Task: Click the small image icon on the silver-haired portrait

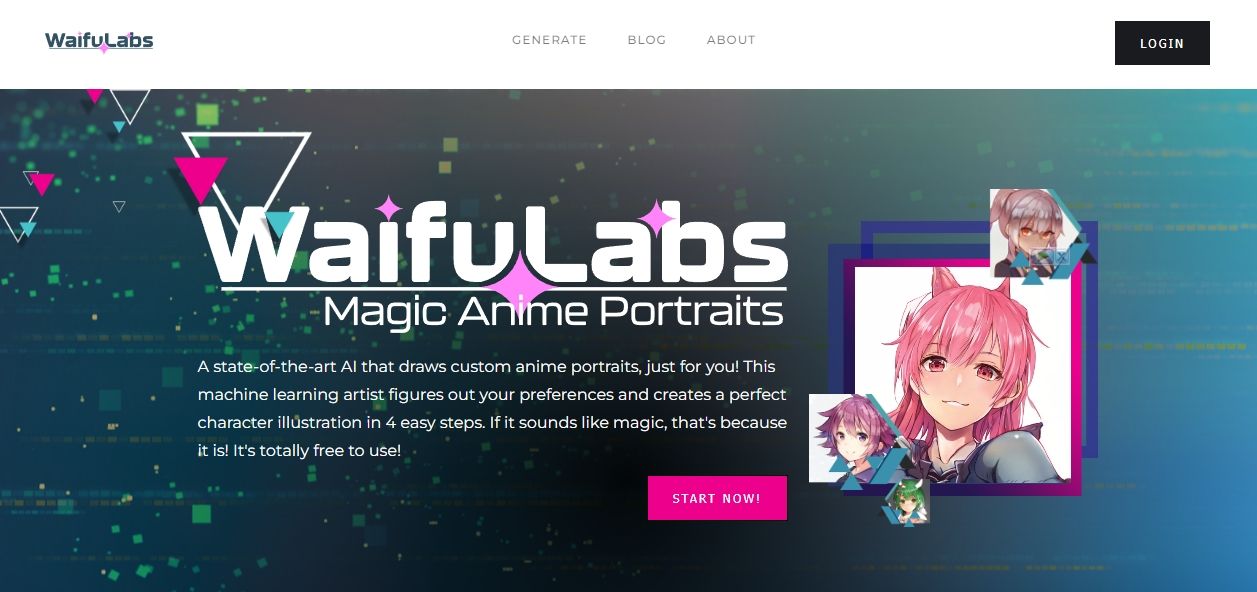Action: [x=1043, y=257]
